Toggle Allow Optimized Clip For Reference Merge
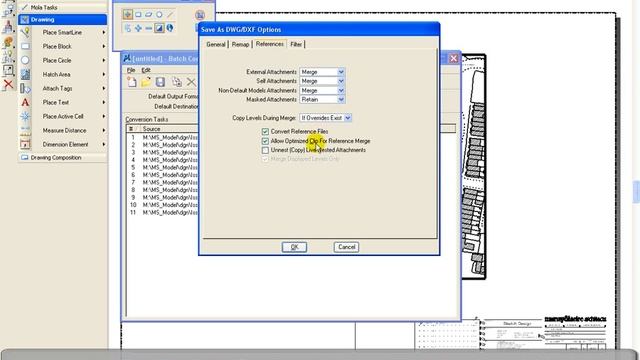The height and width of the screenshot is (360, 640). point(265,141)
